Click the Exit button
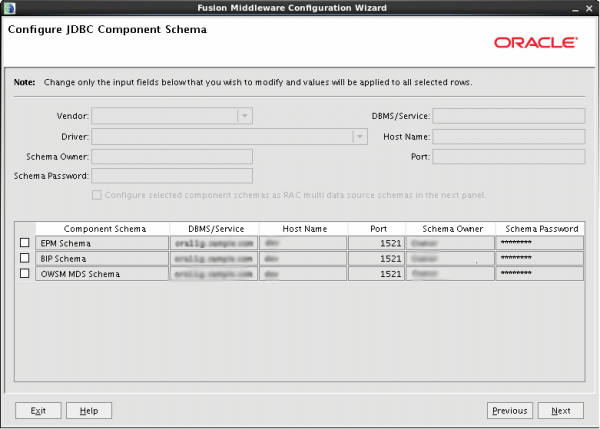Screen dimensions: 600x429 pyautogui.click(x=38, y=411)
